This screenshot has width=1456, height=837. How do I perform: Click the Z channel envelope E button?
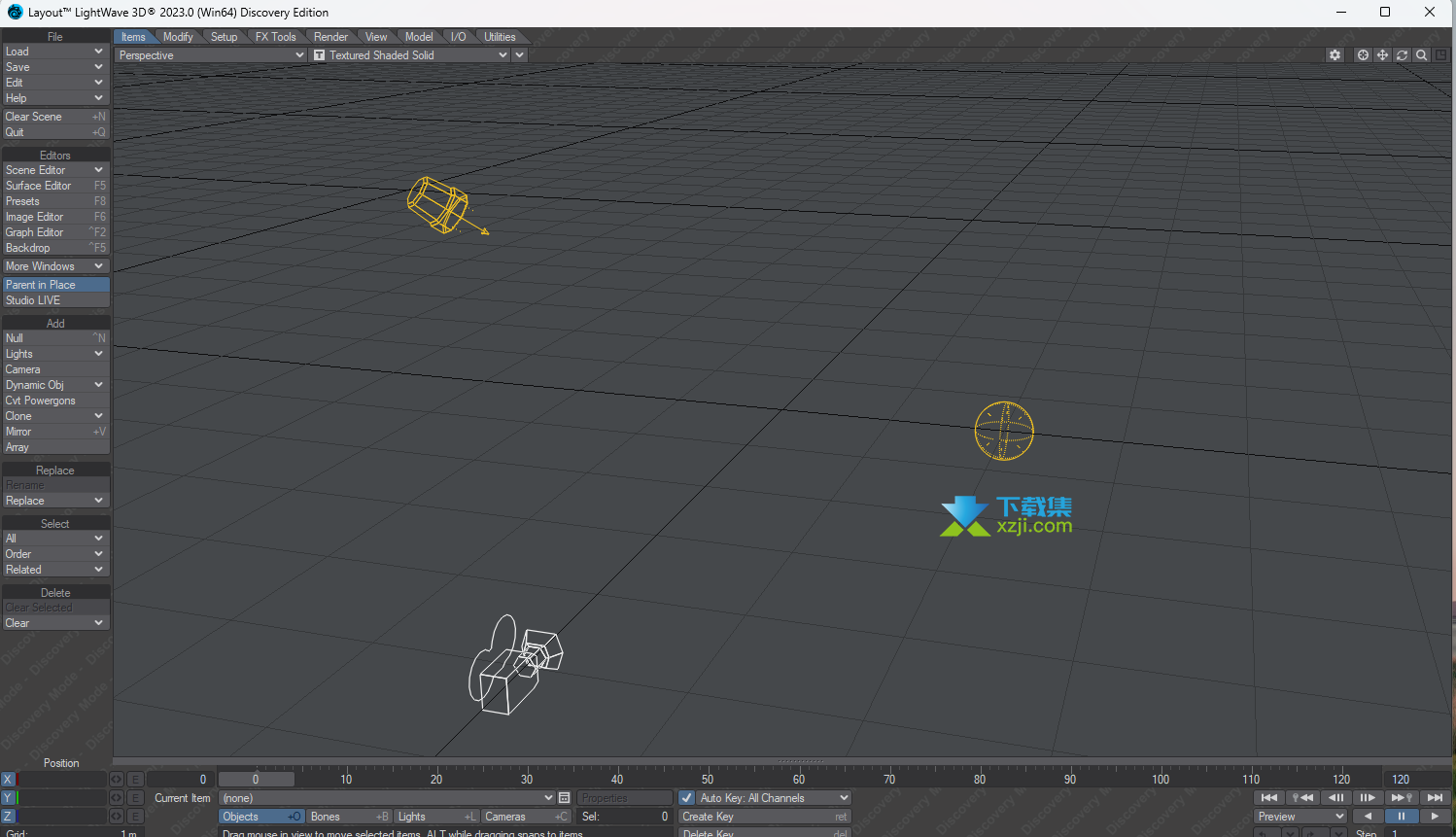[135, 817]
